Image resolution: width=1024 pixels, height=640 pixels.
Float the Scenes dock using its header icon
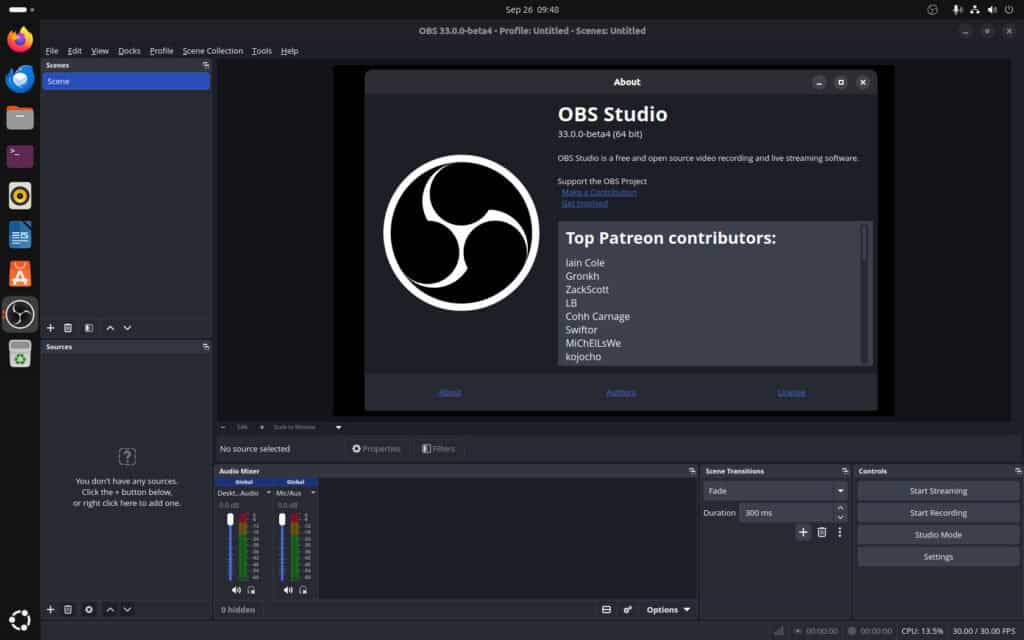click(x=206, y=65)
